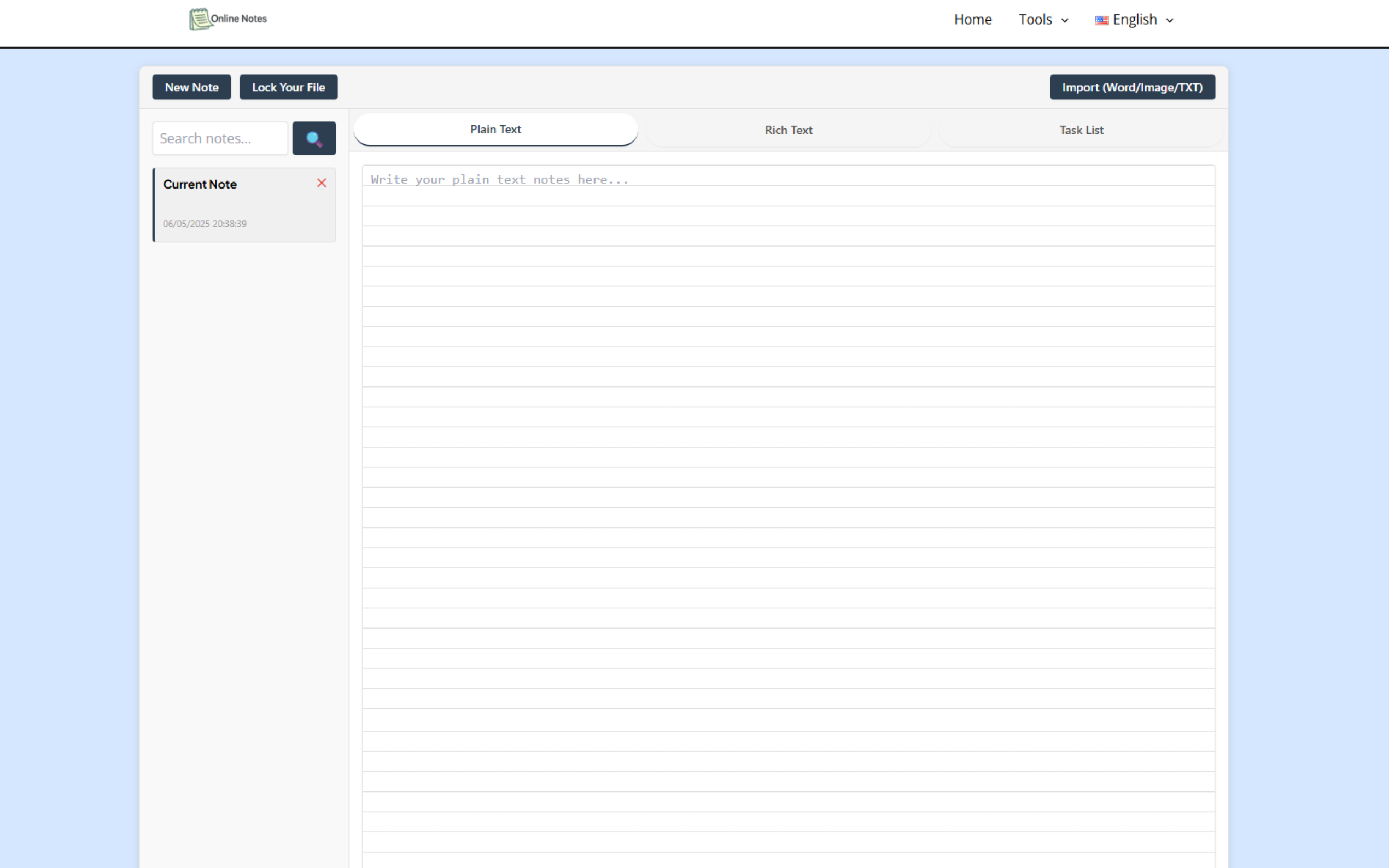The height and width of the screenshot is (868, 1389).
Task: Select the English language label
Action: coord(1134,20)
